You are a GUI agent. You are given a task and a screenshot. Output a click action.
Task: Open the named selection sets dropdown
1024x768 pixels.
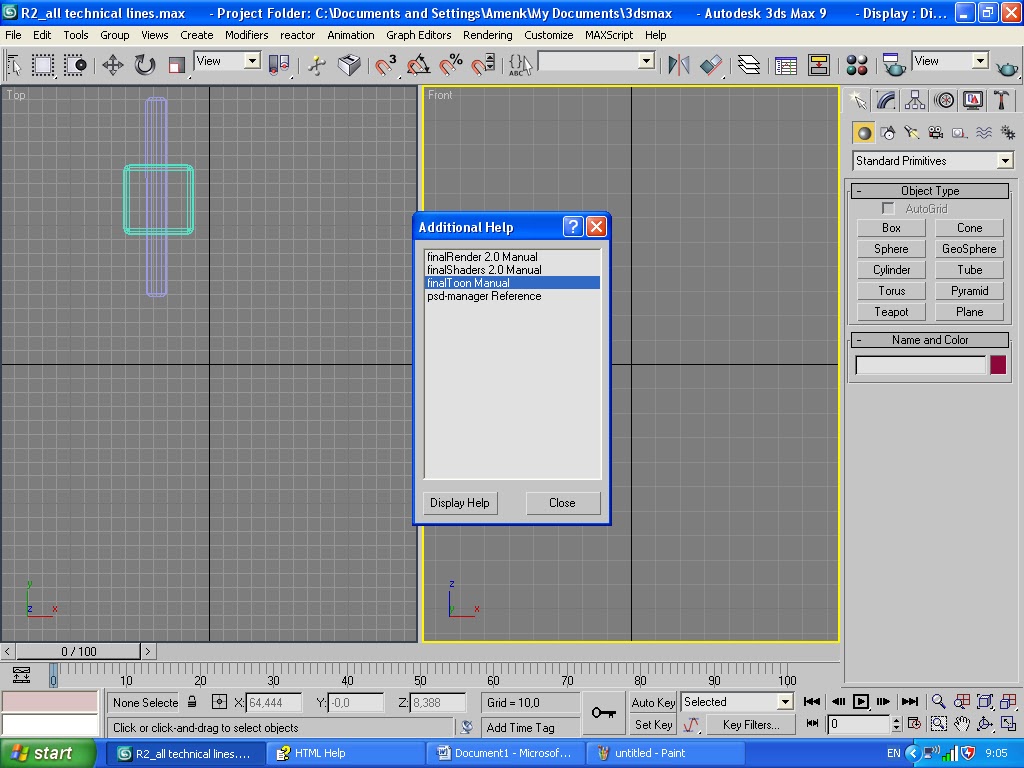click(x=596, y=61)
